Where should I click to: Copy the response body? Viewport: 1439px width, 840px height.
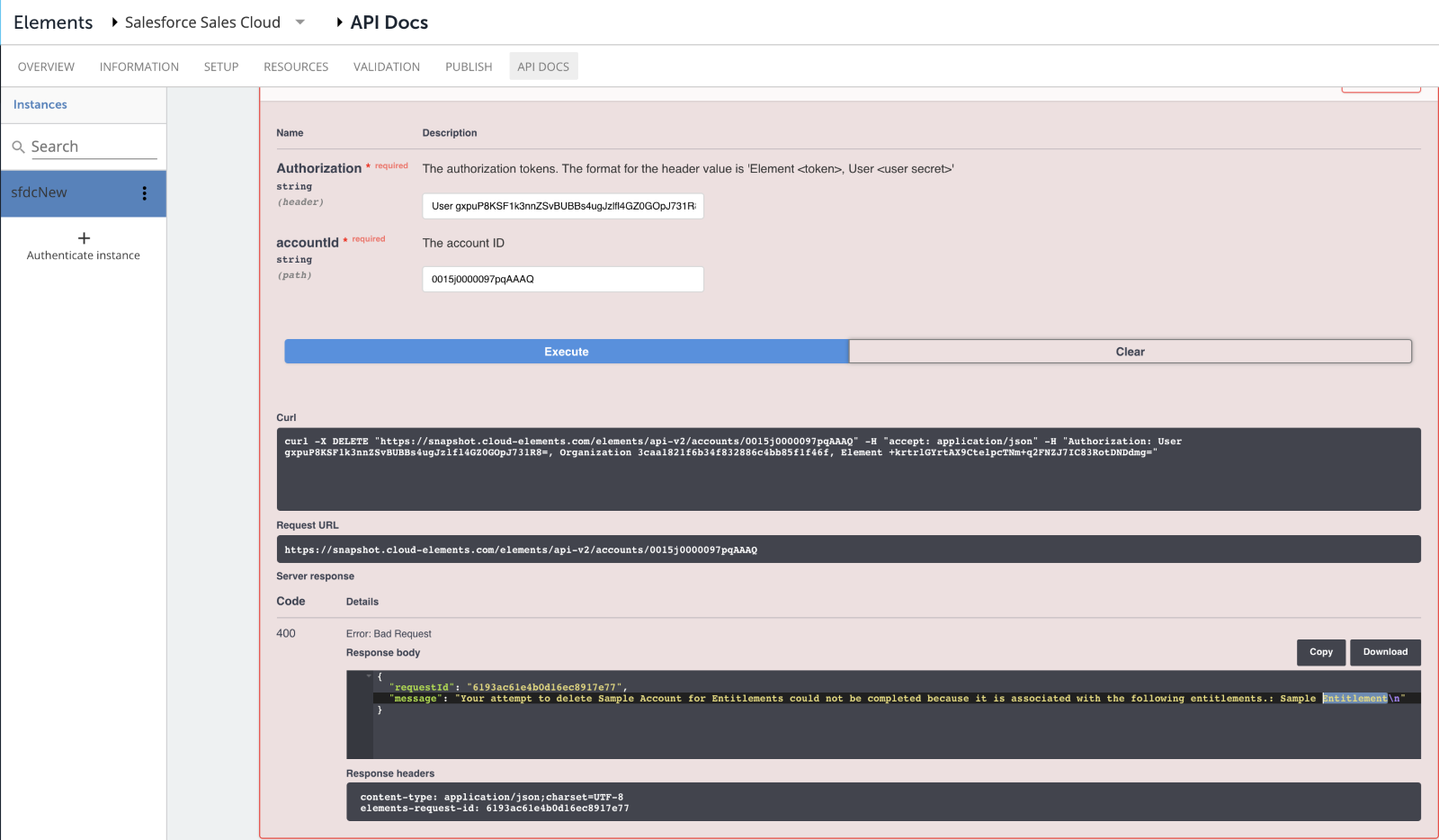pyautogui.click(x=1321, y=652)
